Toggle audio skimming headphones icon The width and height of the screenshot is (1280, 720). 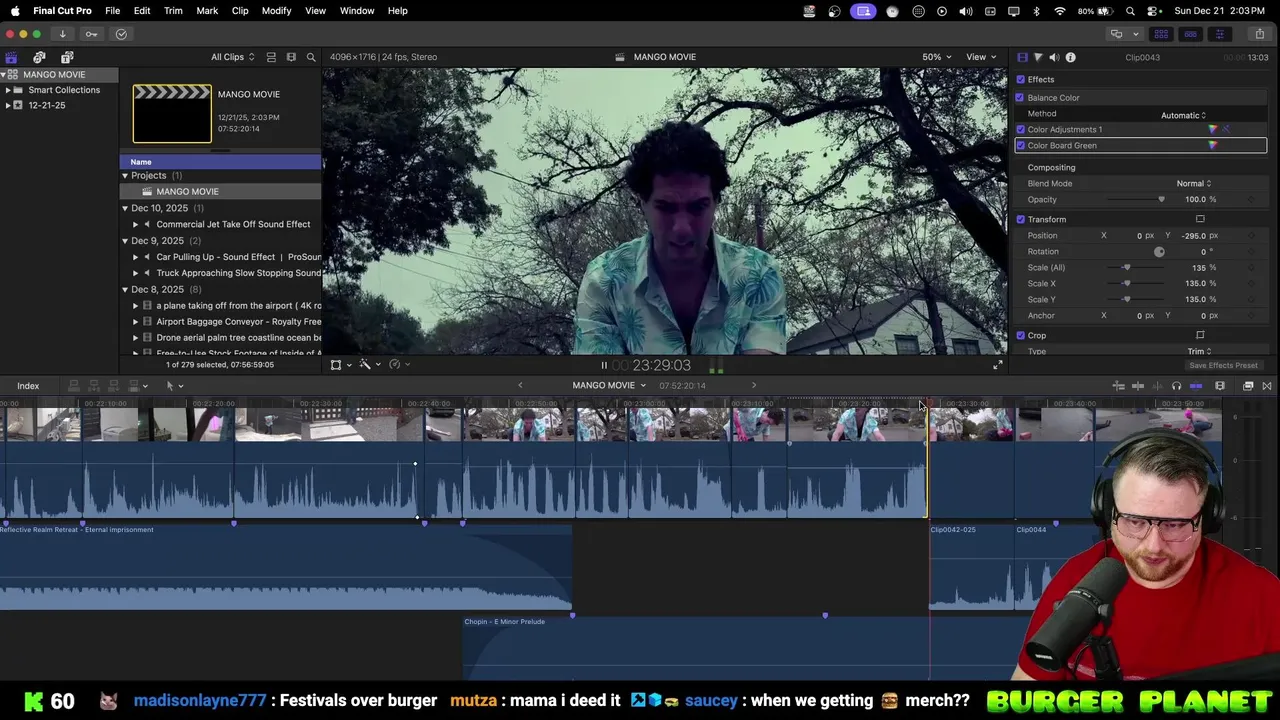[1176, 386]
